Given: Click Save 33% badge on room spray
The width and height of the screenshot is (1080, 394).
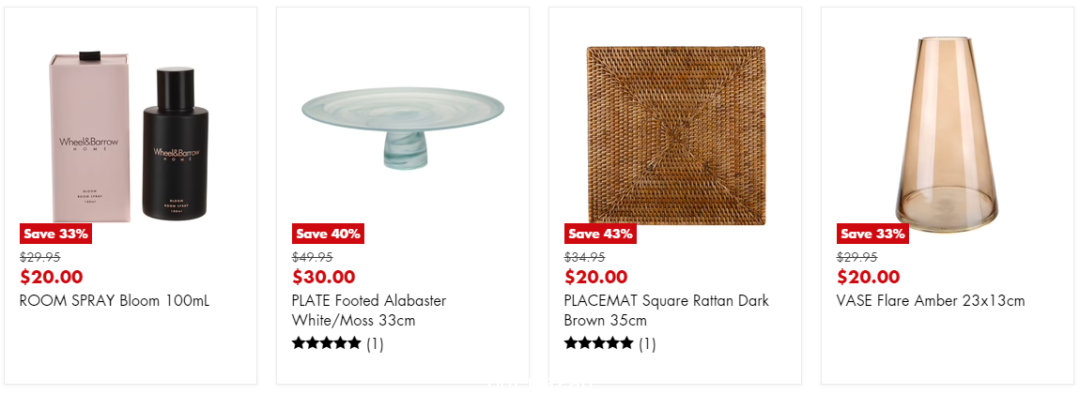Looking at the screenshot, I should (x=56, y=234).
